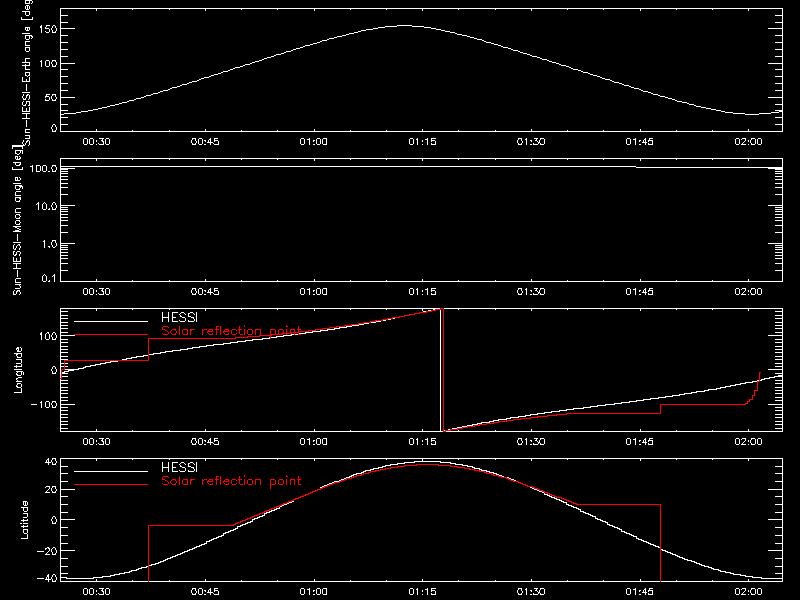The image size is (800, 600).
Task: Click the Sun-HESSI-Moon angle axis label
Action: click(17, 220)
